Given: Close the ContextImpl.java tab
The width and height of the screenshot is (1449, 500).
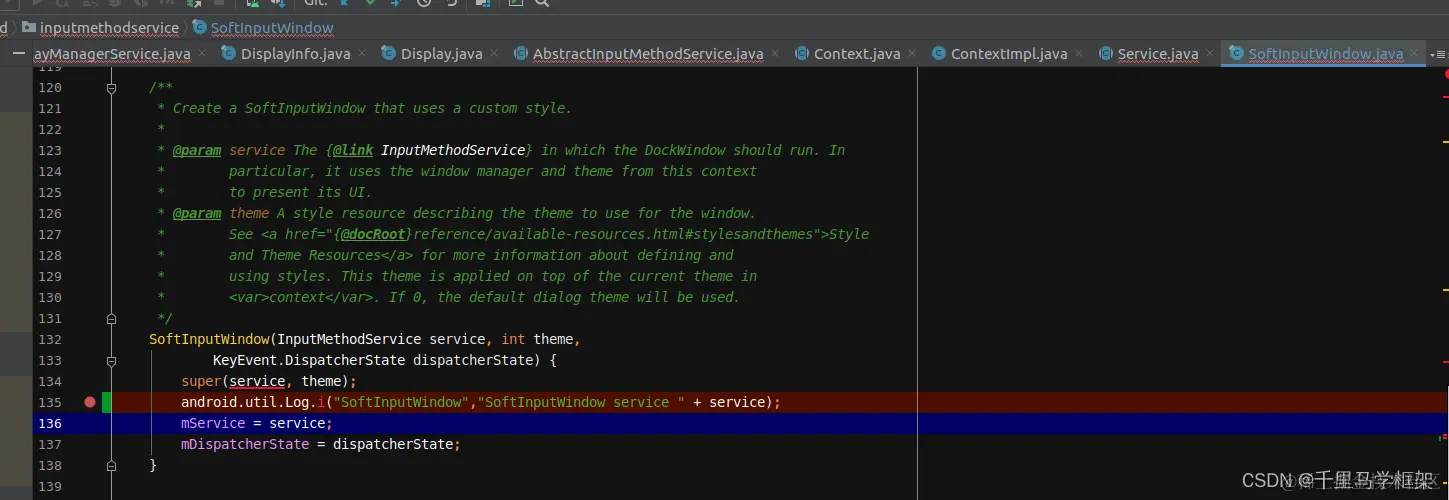Looking at the screenshot, I should point(1079,54).
